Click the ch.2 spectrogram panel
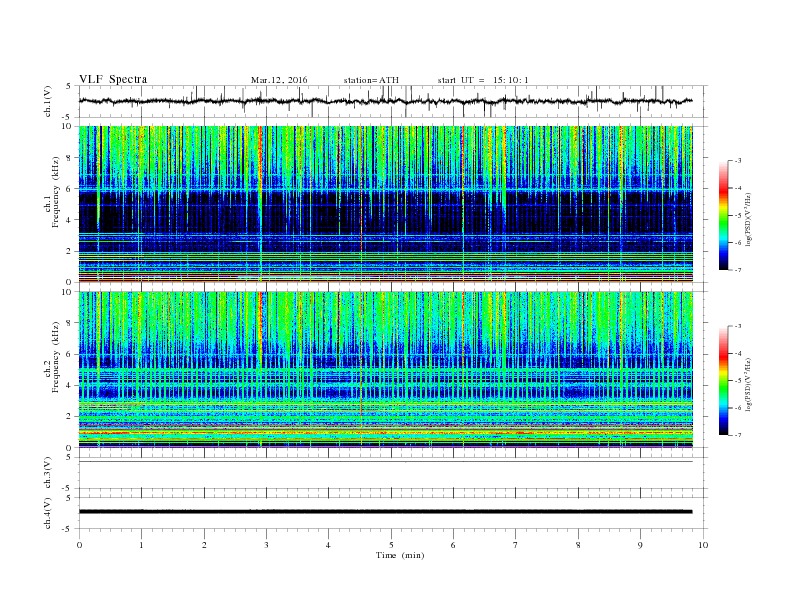Screen dimensions: 792x612 point(386,369)
